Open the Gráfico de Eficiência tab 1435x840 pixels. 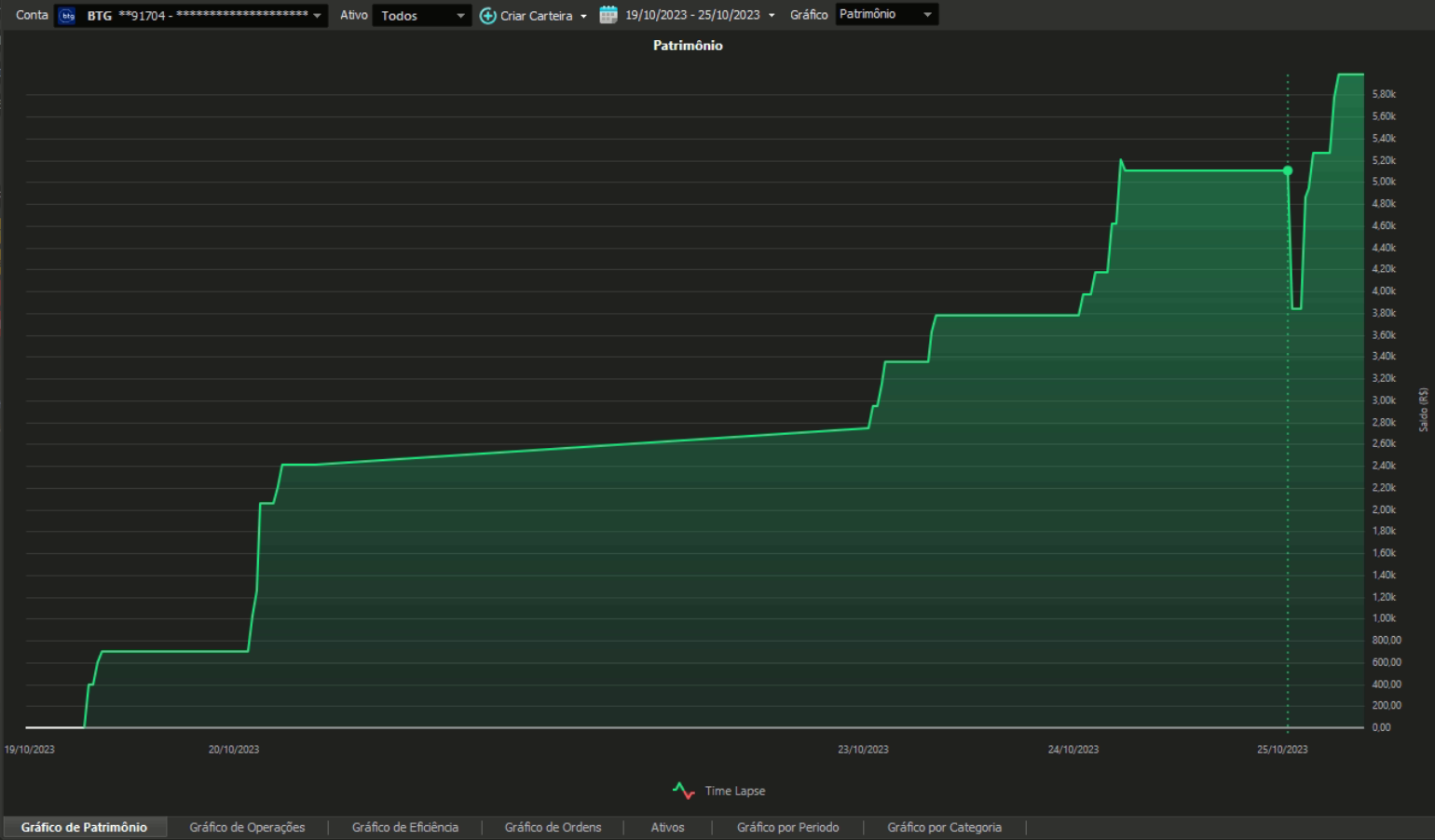point(404,827)
